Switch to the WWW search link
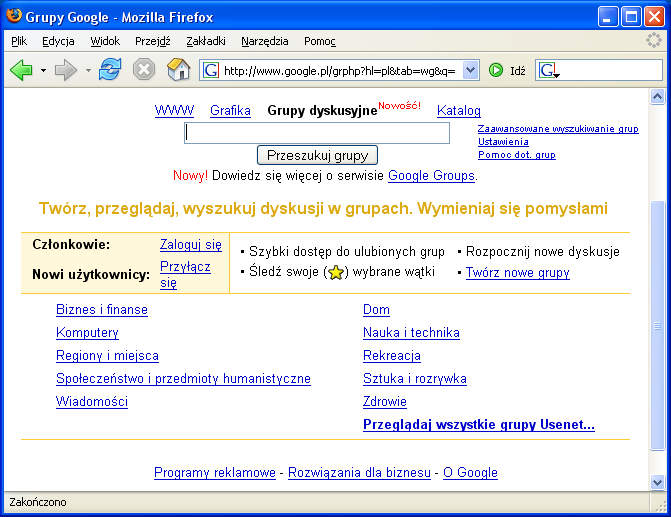This screenshot has height=517, width=671. point(174,110)
